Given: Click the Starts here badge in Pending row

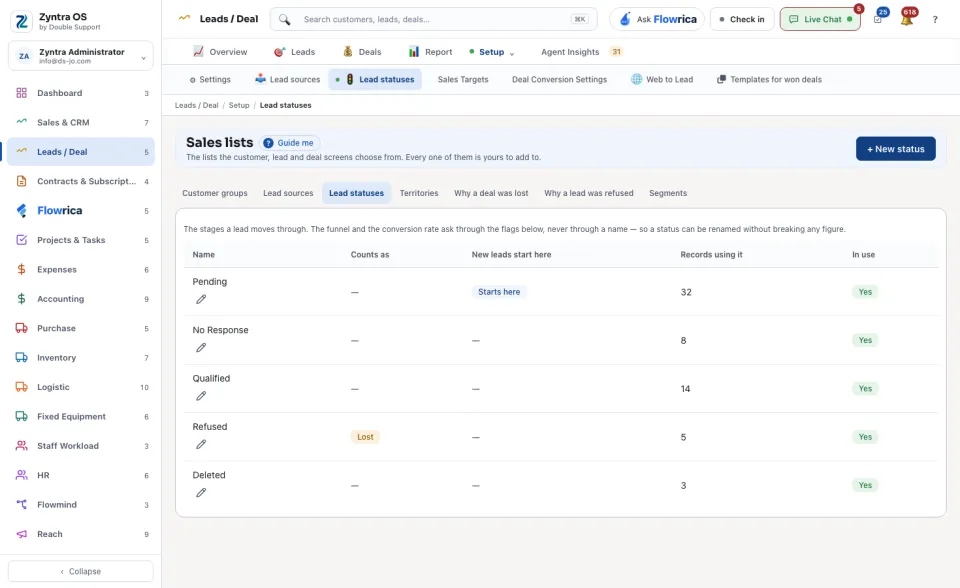Looking at the screenshot, I should 499,292.
